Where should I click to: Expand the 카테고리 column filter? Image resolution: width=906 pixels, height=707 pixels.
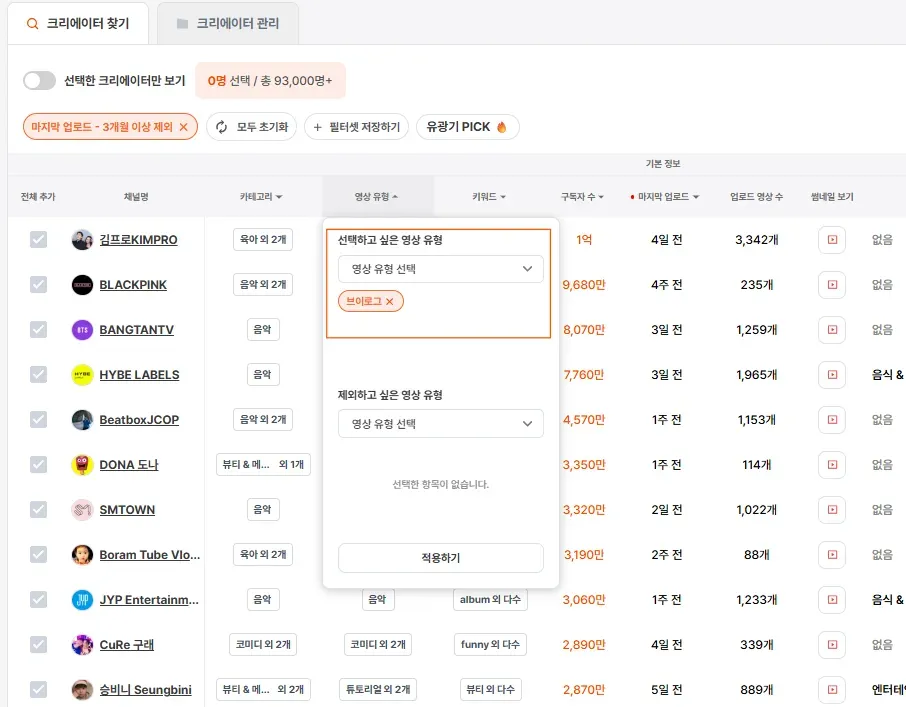261,197
